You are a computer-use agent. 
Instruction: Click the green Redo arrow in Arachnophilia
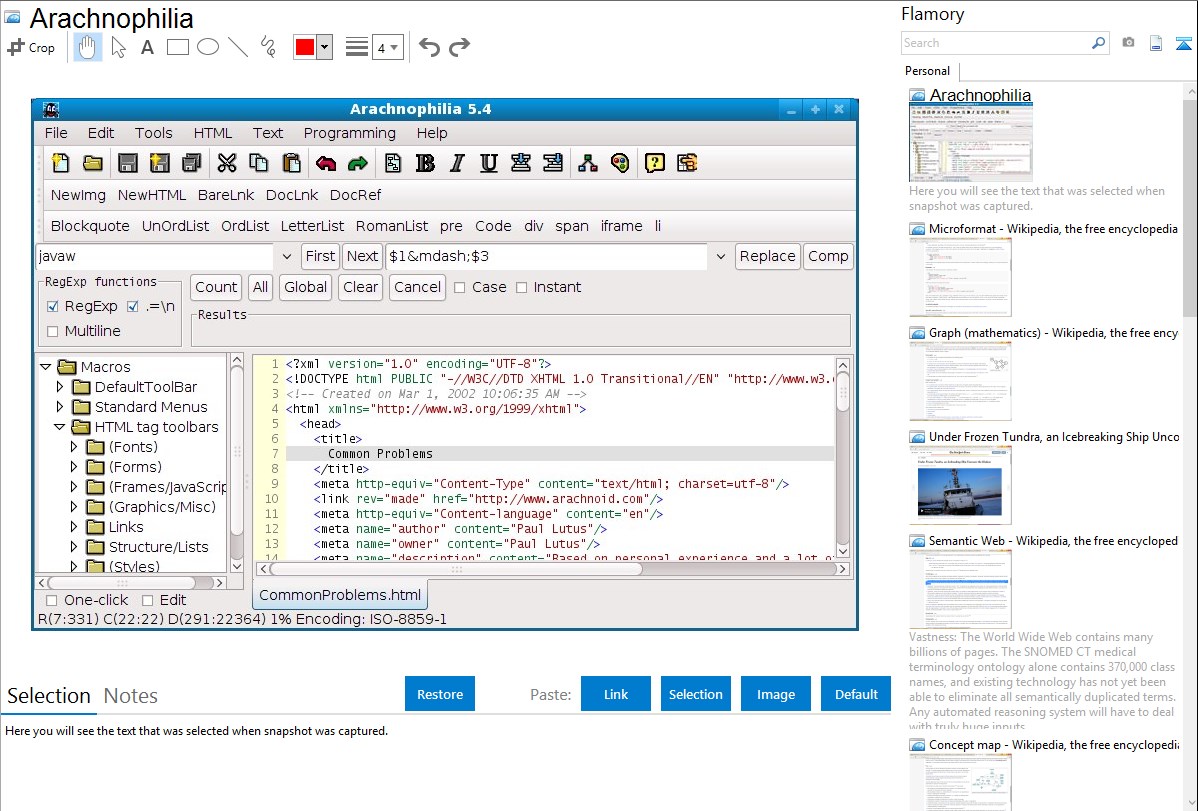coord(358,163)
